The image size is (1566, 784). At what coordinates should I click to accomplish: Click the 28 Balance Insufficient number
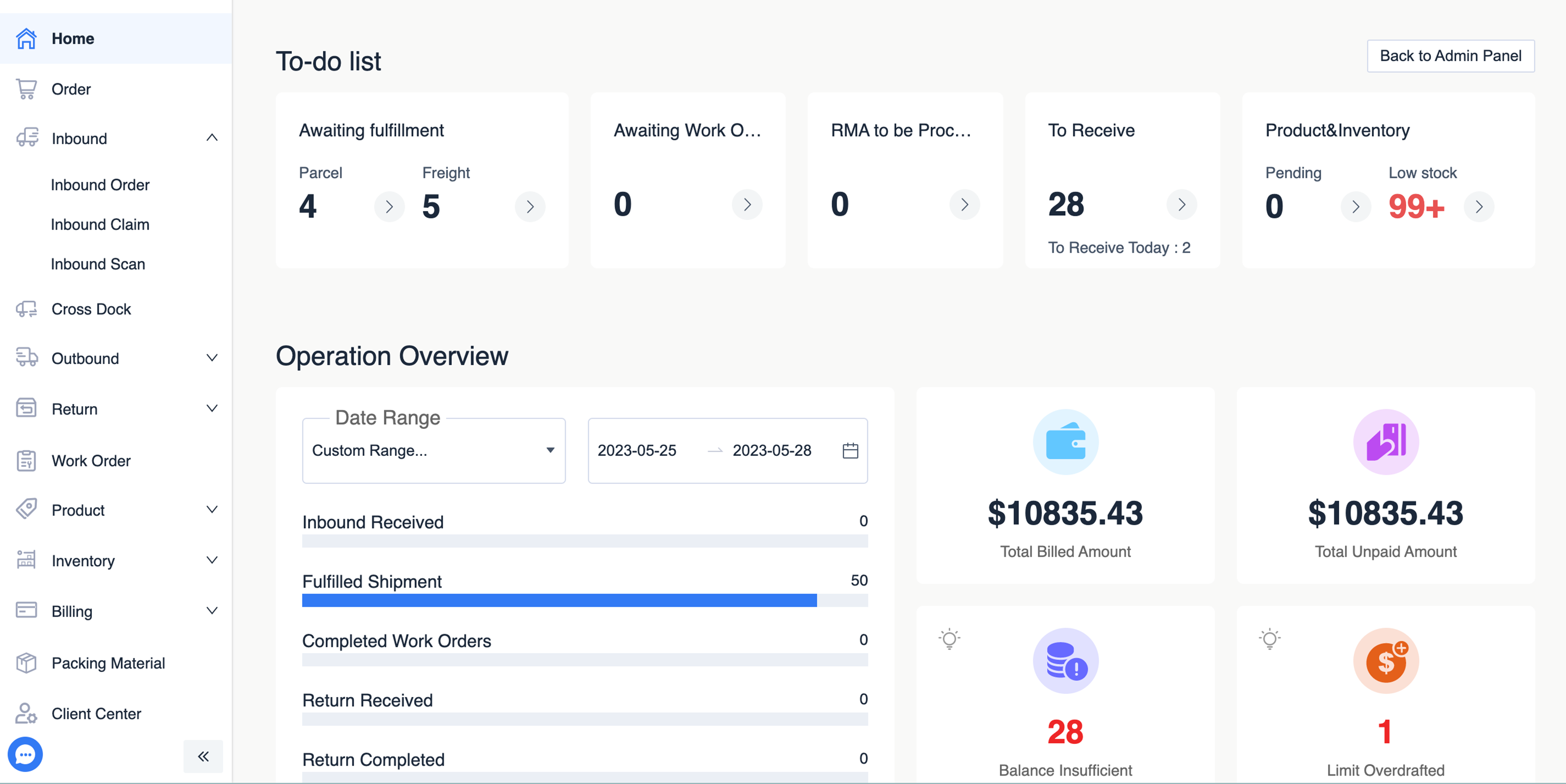[1065, 732]
